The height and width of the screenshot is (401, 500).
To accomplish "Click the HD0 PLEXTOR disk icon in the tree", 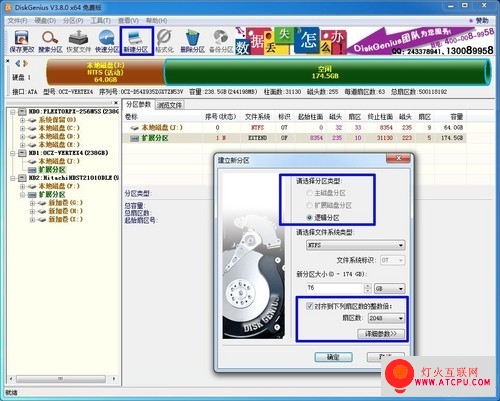I will [22, 111].
